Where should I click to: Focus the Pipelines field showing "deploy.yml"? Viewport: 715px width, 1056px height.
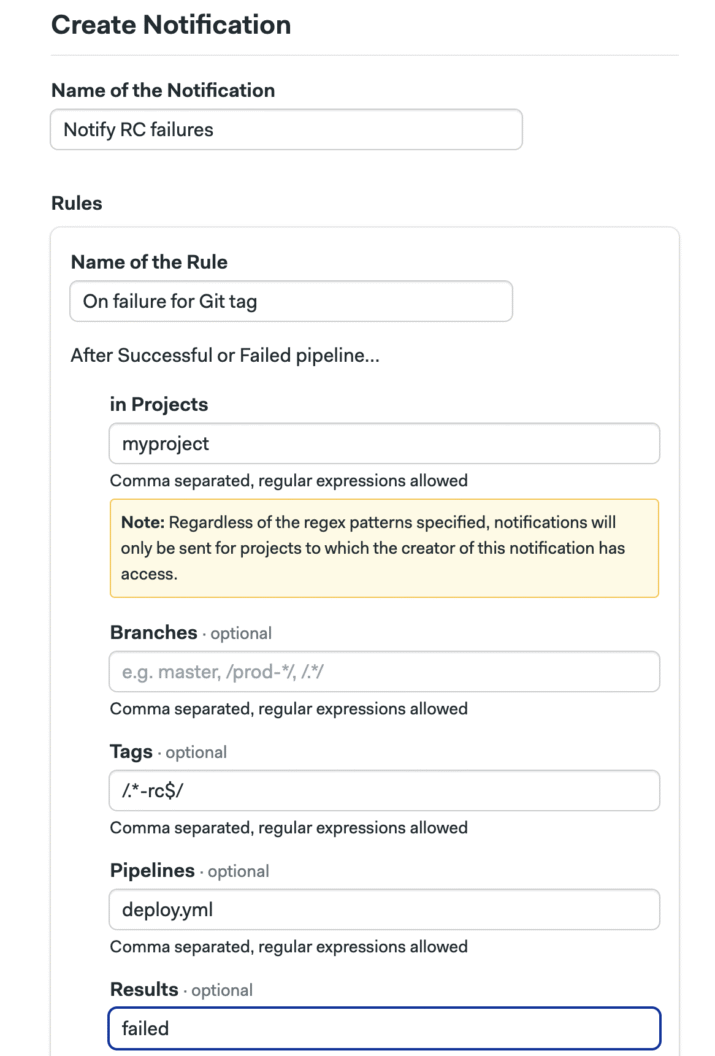click(x=384, y=909)
